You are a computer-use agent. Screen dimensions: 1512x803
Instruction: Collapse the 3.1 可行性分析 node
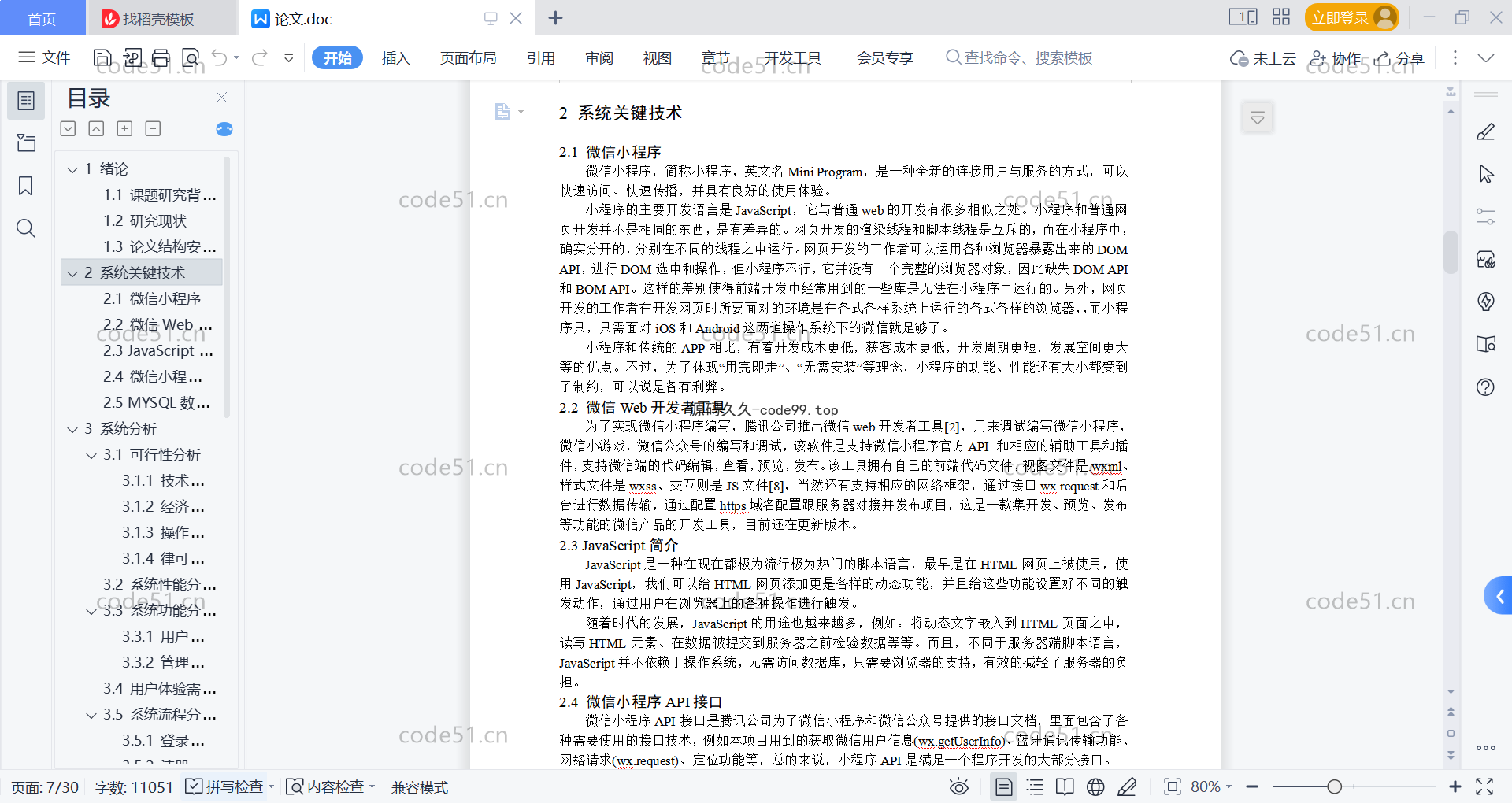tap(91, 455)
